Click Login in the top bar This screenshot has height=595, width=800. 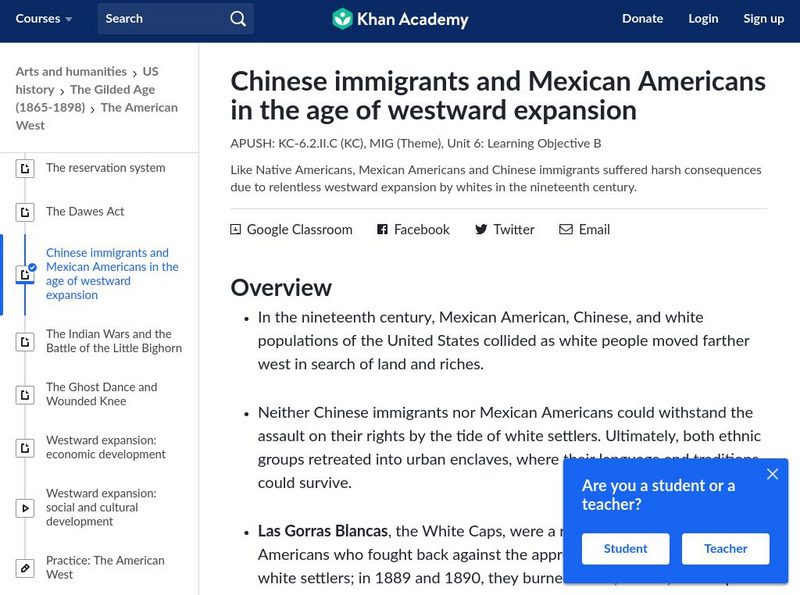tap(703, 19)
